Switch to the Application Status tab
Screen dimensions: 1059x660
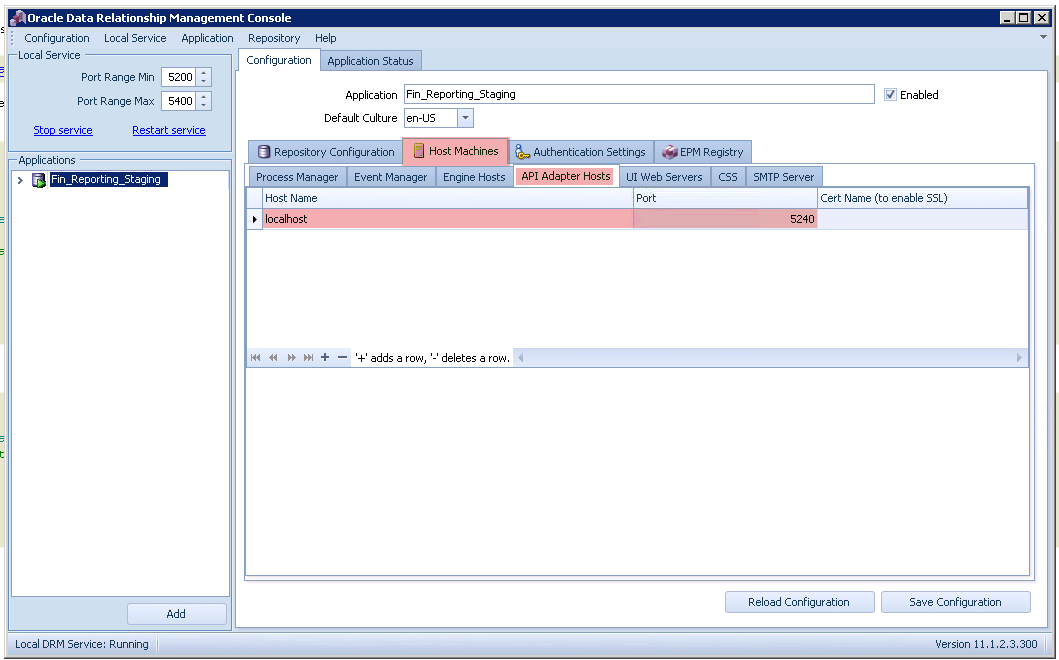tap(371, 60)
